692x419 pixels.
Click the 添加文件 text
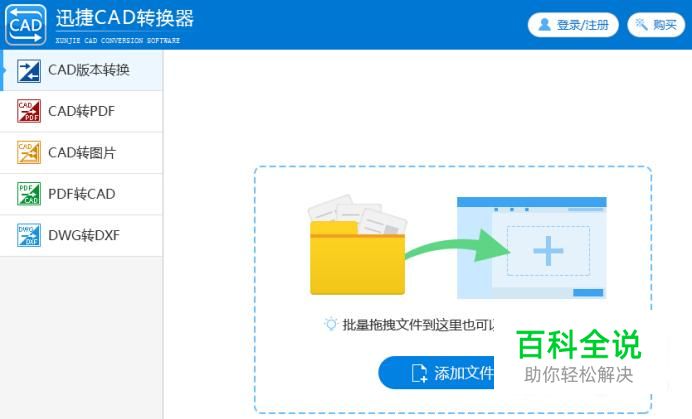(x=463, y=373)
